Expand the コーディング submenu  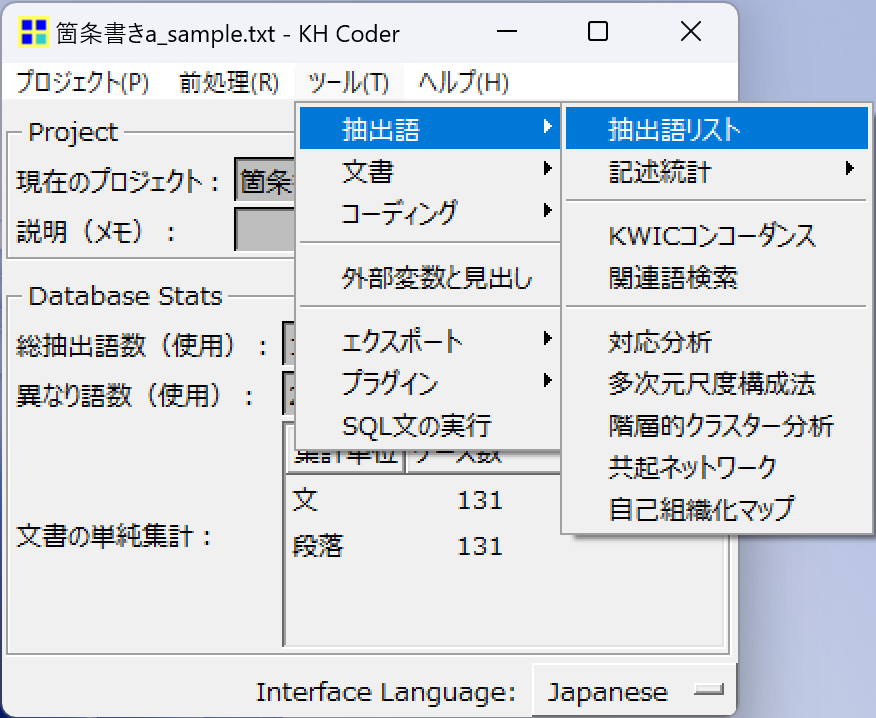pos(430,212)
